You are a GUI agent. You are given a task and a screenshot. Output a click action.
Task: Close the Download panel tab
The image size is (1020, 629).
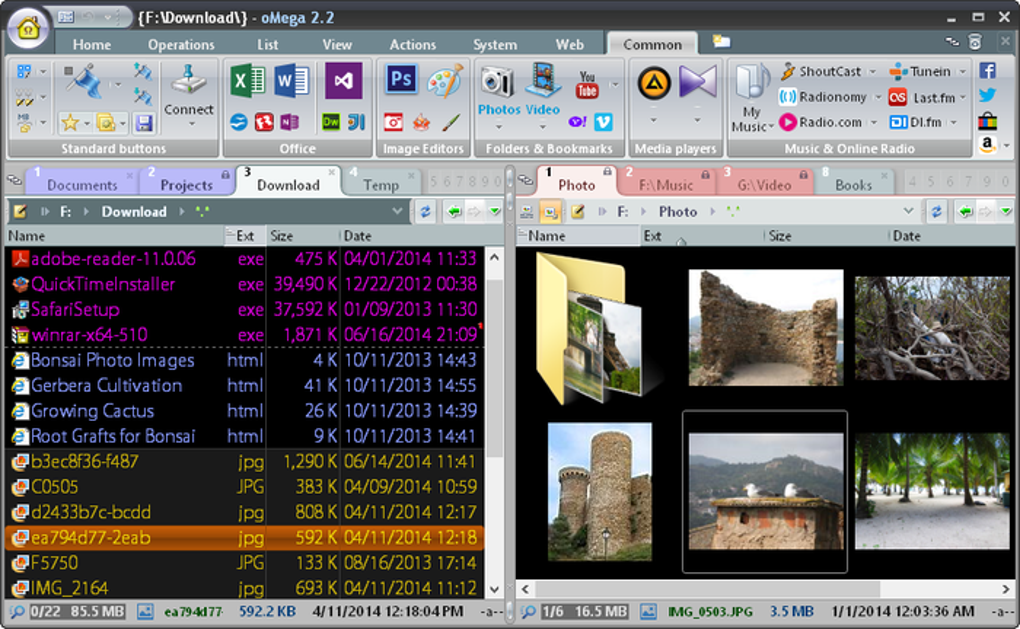coord(332,173)
